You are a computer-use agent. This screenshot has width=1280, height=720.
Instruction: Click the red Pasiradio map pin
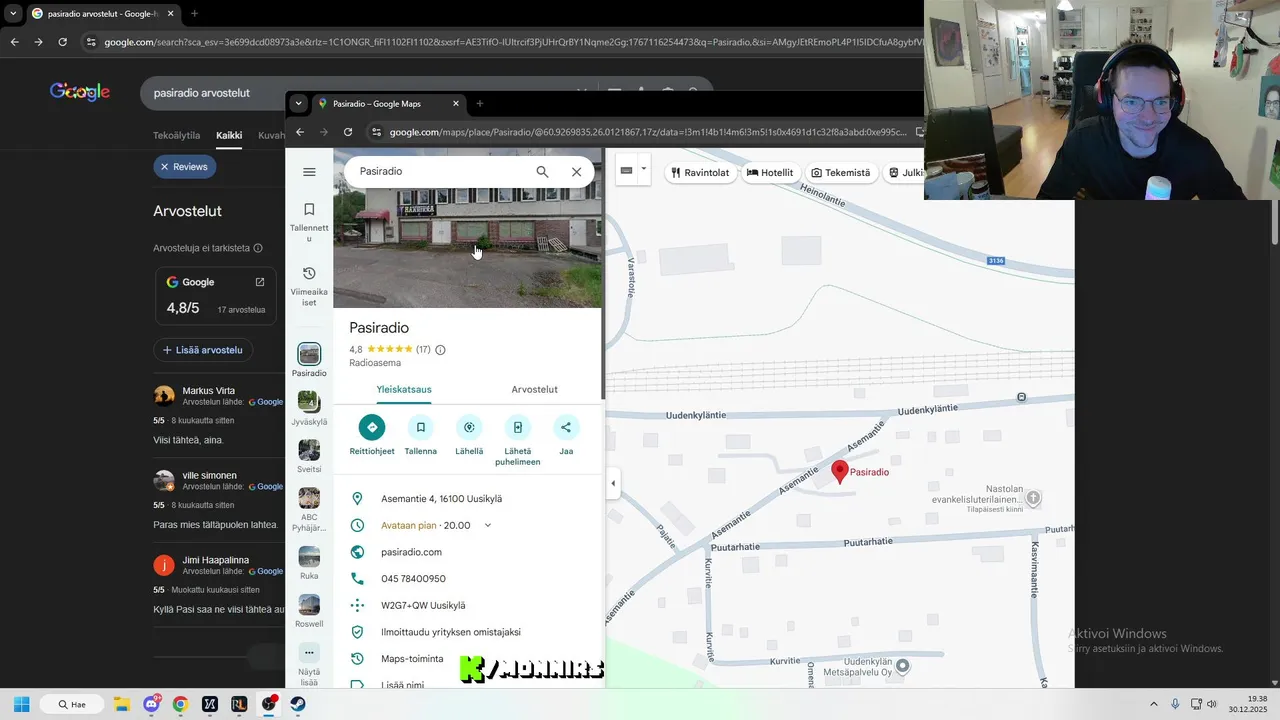pyautogui.click(x=840, y=472)
